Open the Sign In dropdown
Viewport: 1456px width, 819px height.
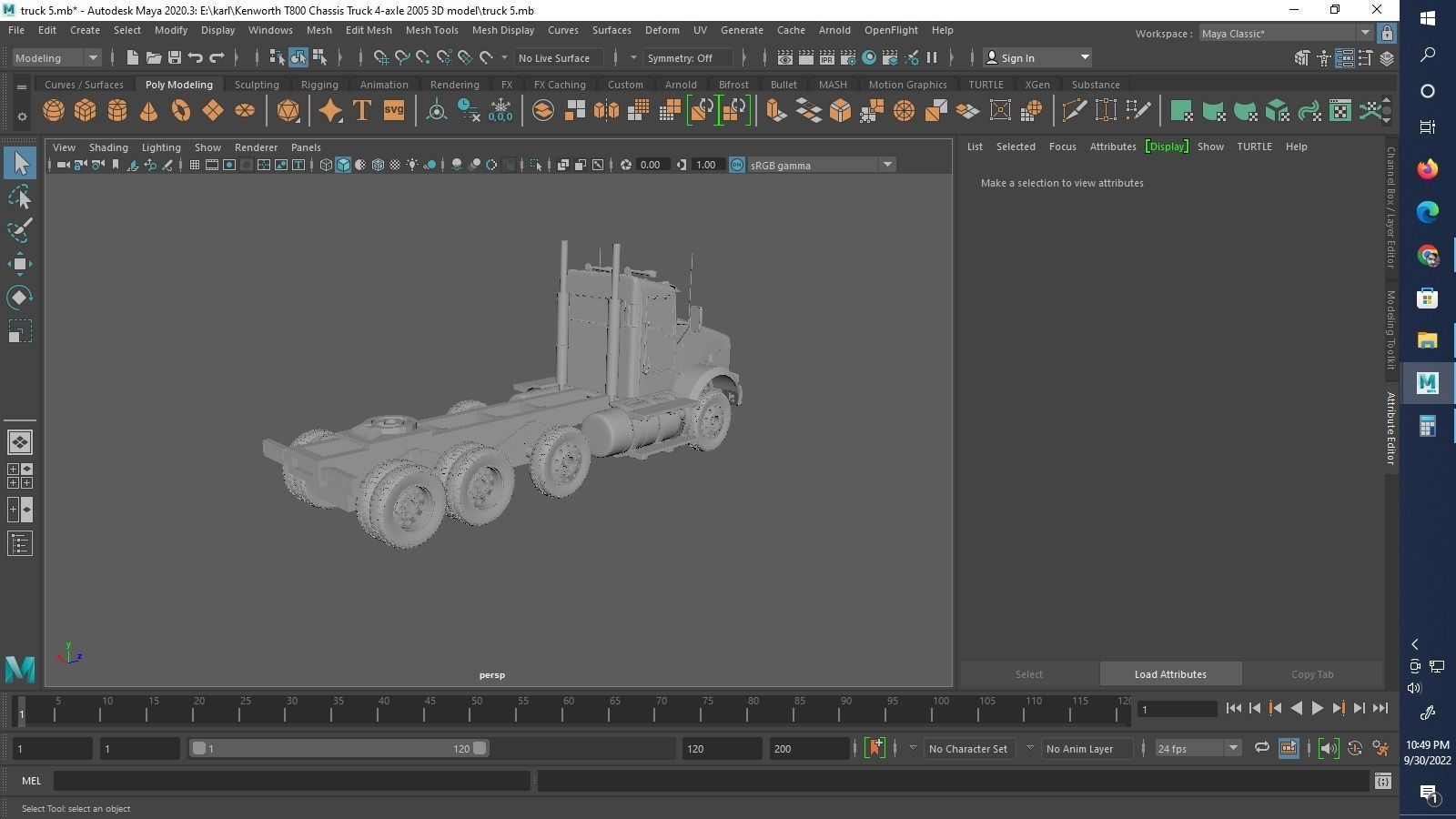pos(1037,57)
